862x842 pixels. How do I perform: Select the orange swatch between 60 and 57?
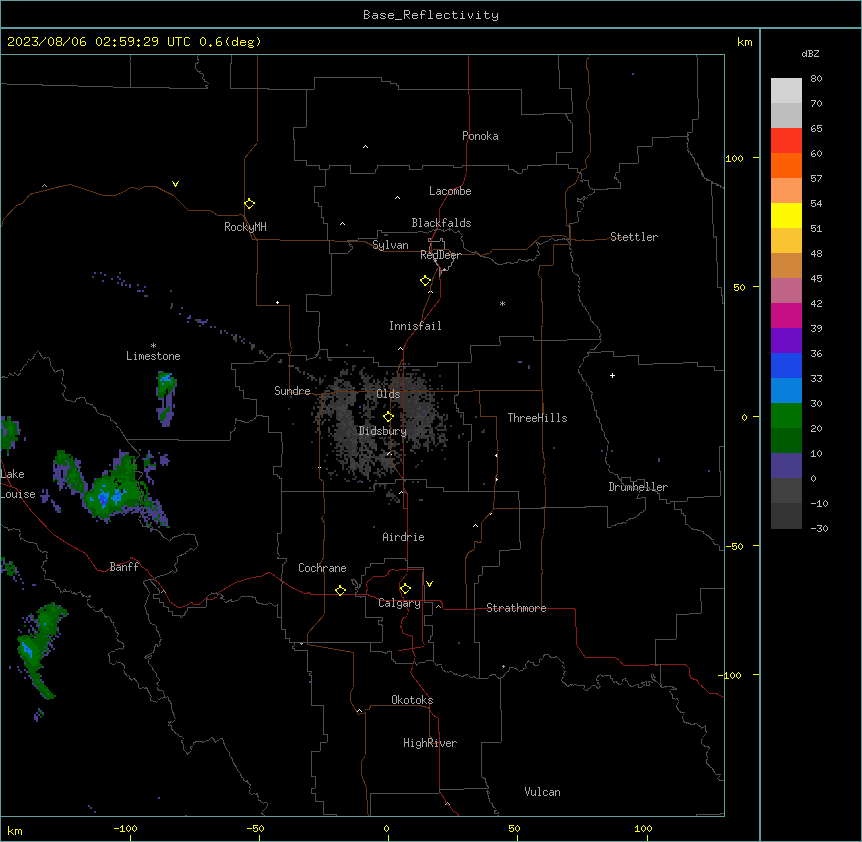tap(786, 165)
